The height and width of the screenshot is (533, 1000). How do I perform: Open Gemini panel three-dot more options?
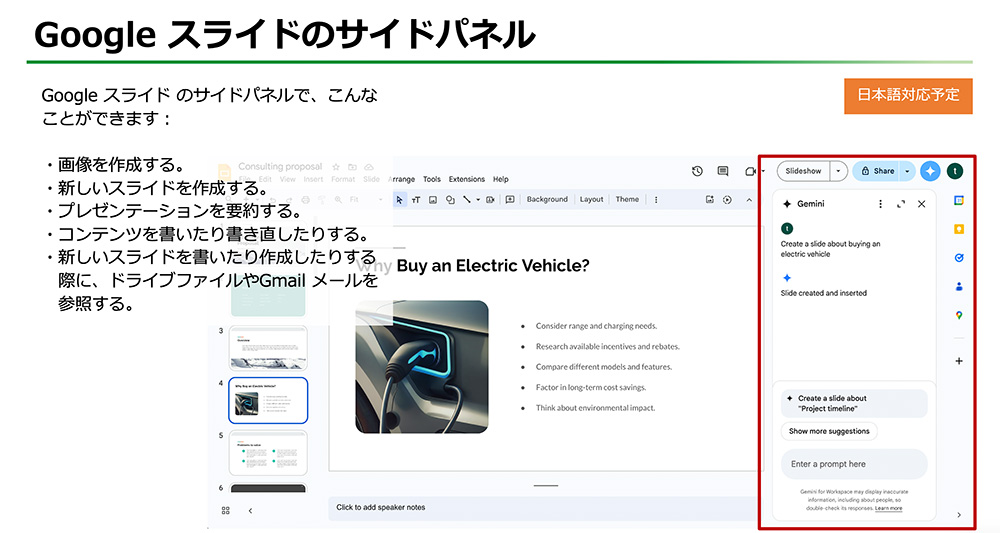click(x=880, y=204)
